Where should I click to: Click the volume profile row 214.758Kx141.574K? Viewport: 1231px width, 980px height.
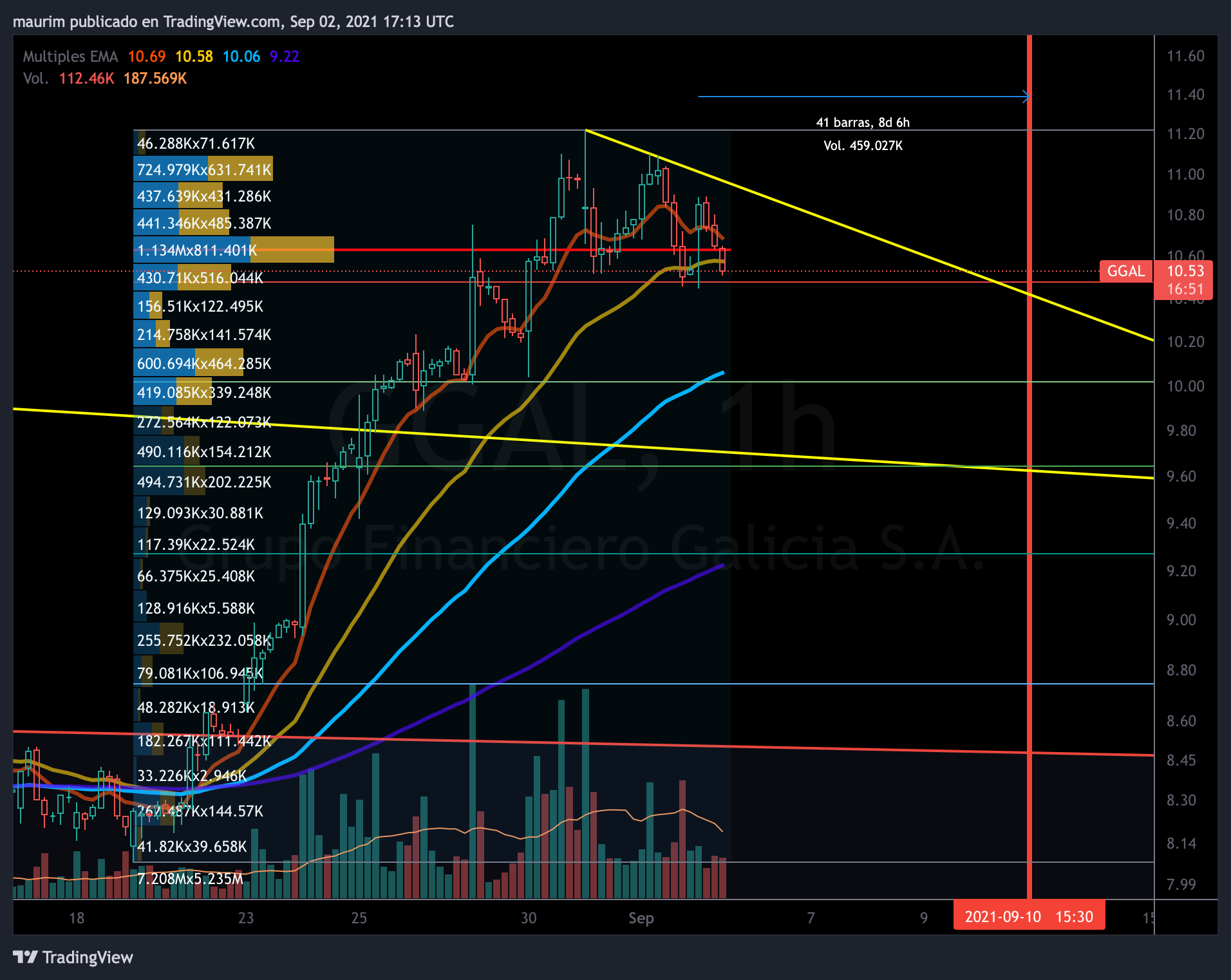pos(203,335)
